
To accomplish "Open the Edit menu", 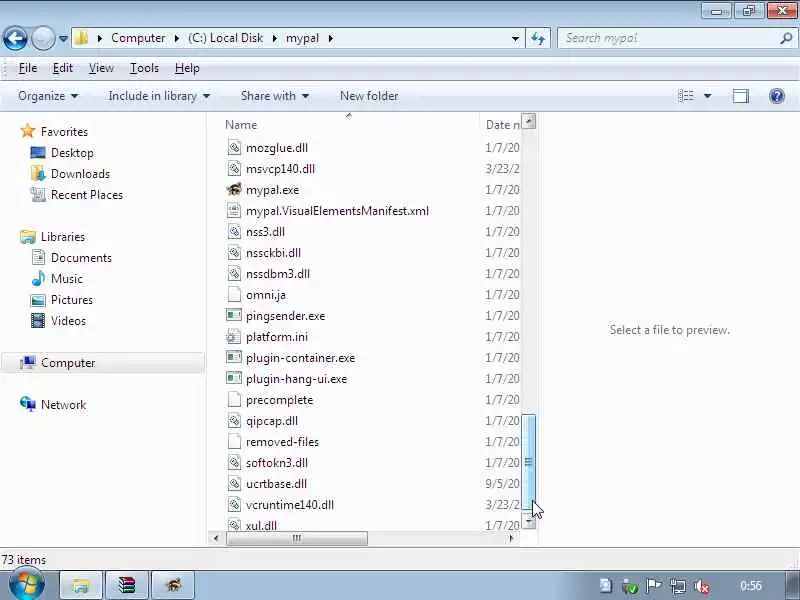I will coord(63,68).
